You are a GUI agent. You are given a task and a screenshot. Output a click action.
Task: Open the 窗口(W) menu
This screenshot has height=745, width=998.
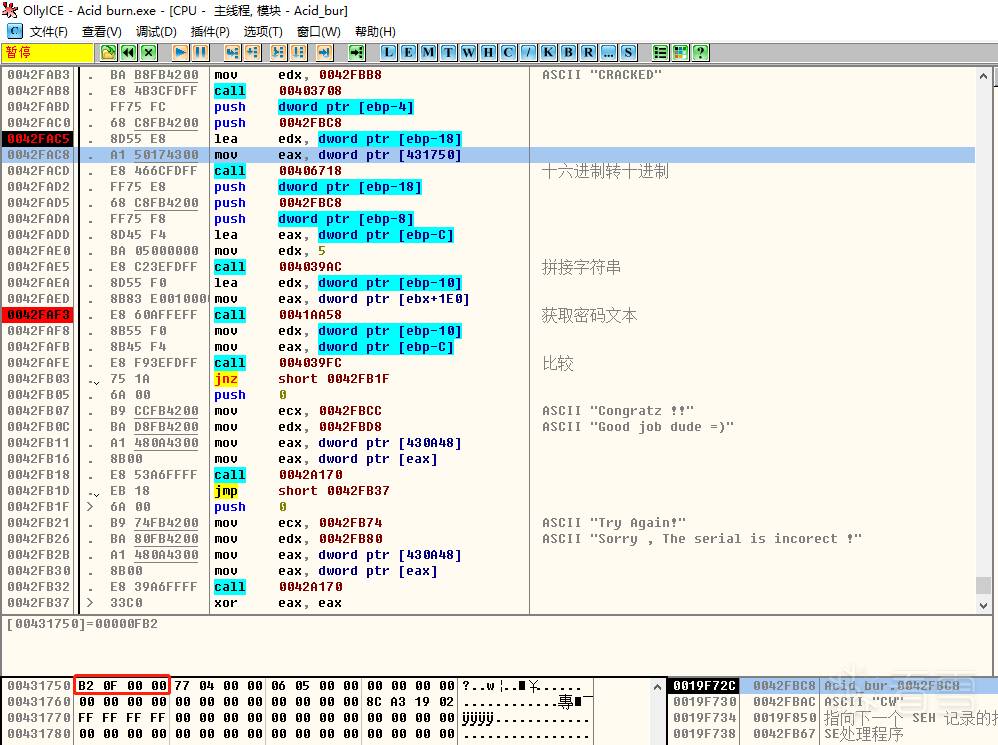318,32
